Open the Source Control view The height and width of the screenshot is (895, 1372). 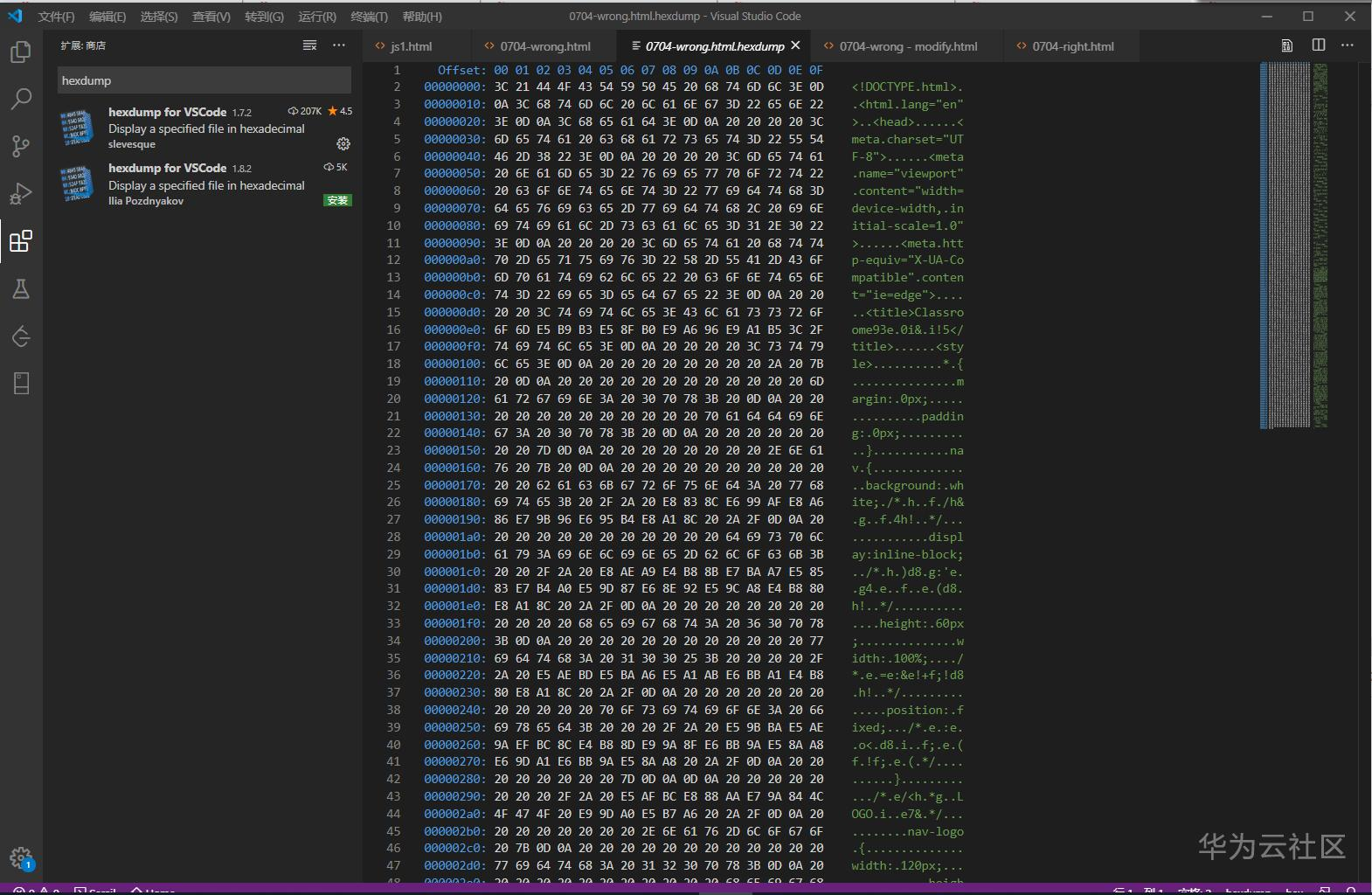coord(21,146)
